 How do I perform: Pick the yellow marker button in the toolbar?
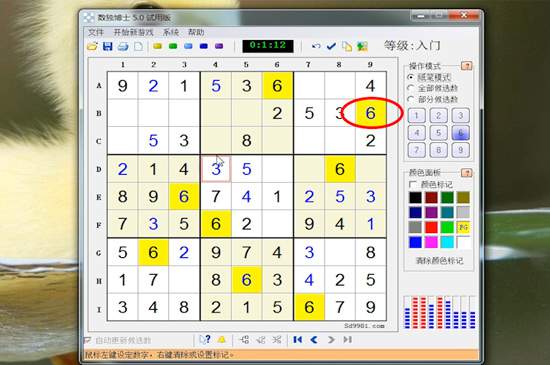click(157, 46)
